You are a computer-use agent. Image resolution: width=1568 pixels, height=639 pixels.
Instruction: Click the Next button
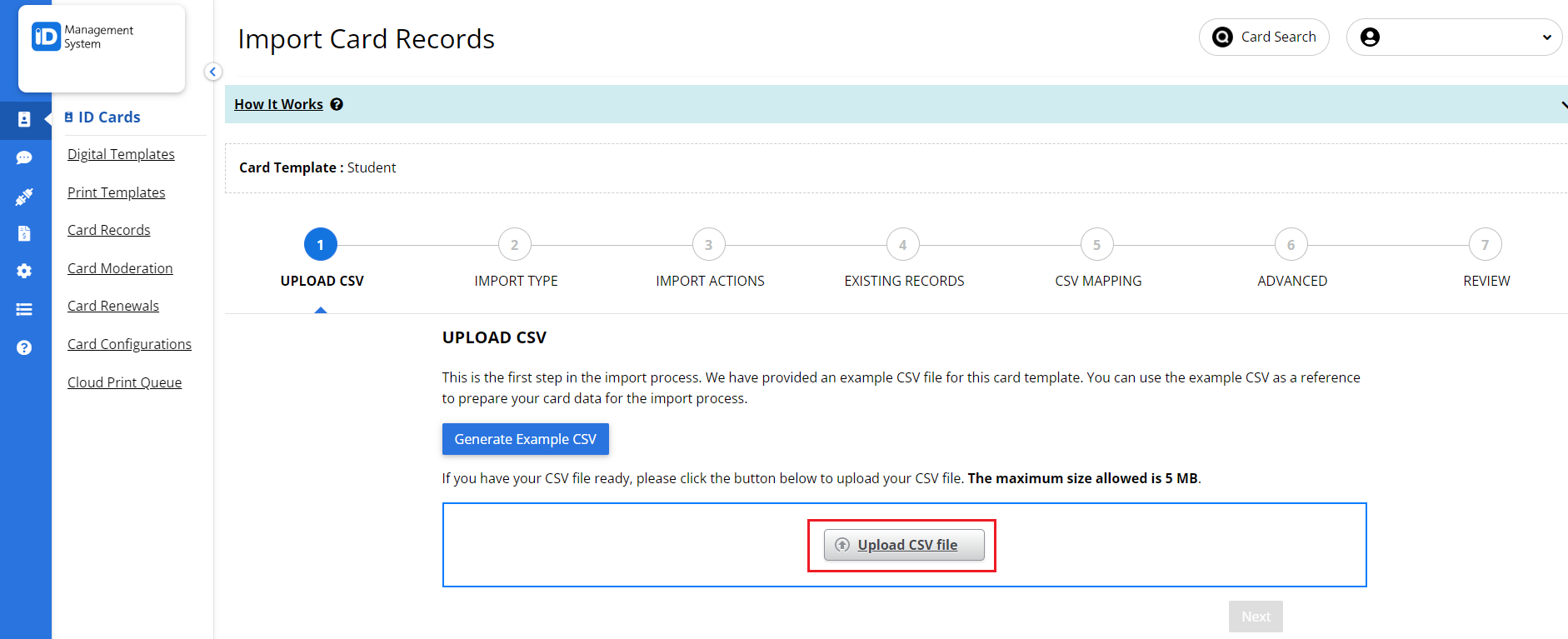point(1256,617)
